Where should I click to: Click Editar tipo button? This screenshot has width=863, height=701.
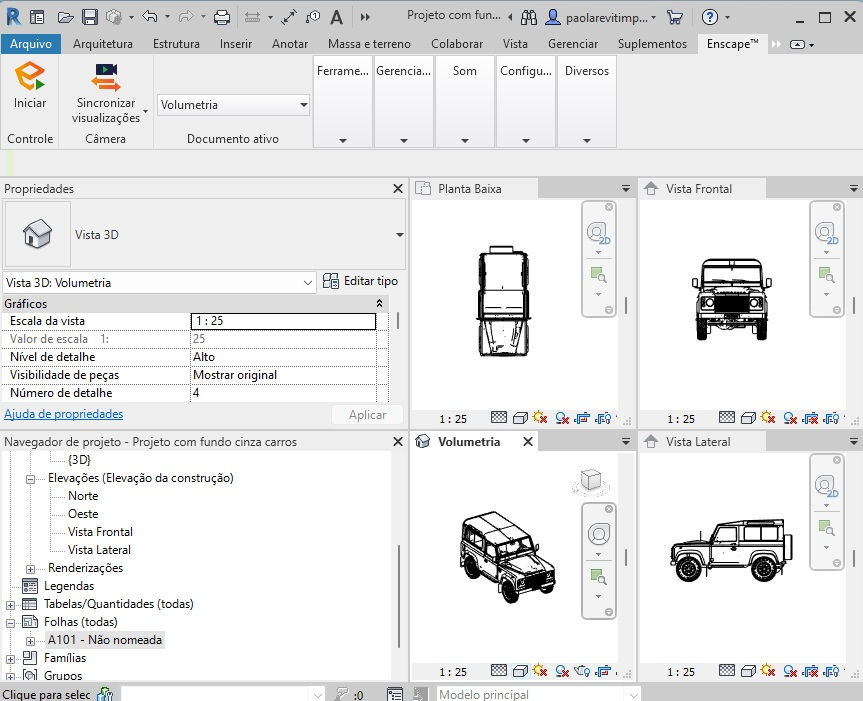click(x=361, y=281)
